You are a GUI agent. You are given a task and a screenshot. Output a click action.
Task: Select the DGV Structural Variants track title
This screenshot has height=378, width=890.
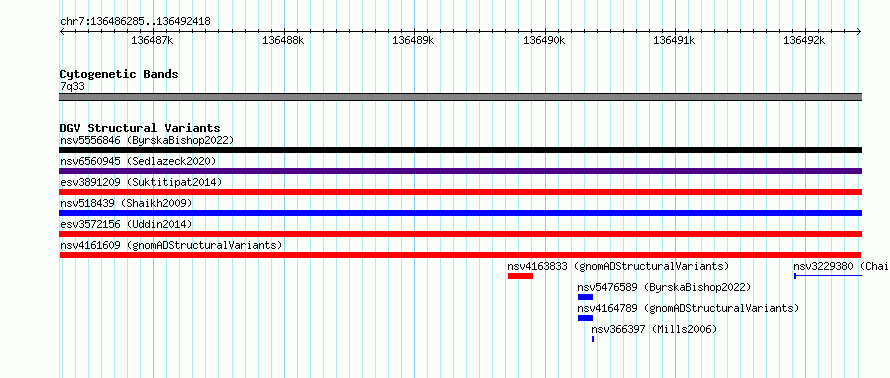(x=140, y=128)
